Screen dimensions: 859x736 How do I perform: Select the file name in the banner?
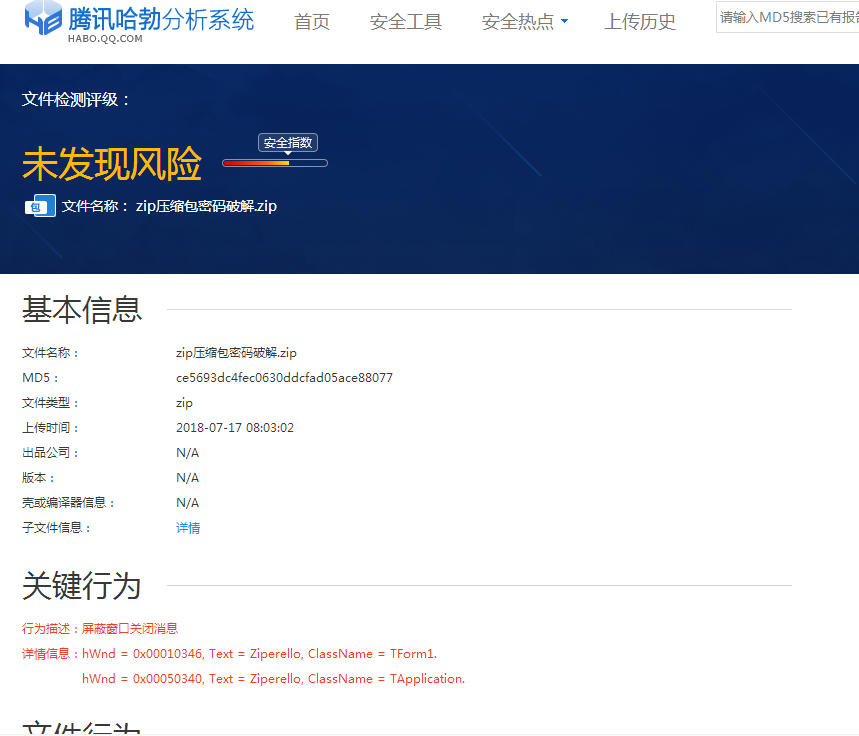pyautogui.click(x=206, y=207)
